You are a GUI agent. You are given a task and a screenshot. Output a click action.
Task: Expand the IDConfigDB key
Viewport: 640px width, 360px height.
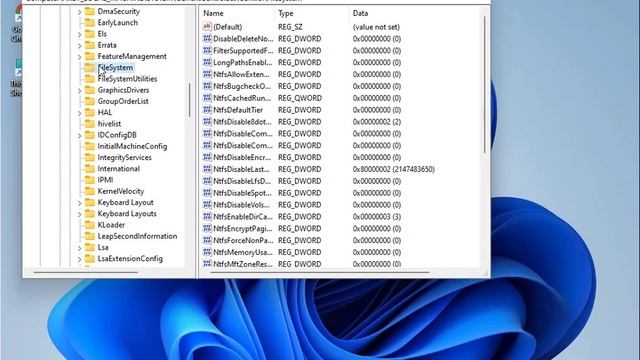(x=79, y=136)
